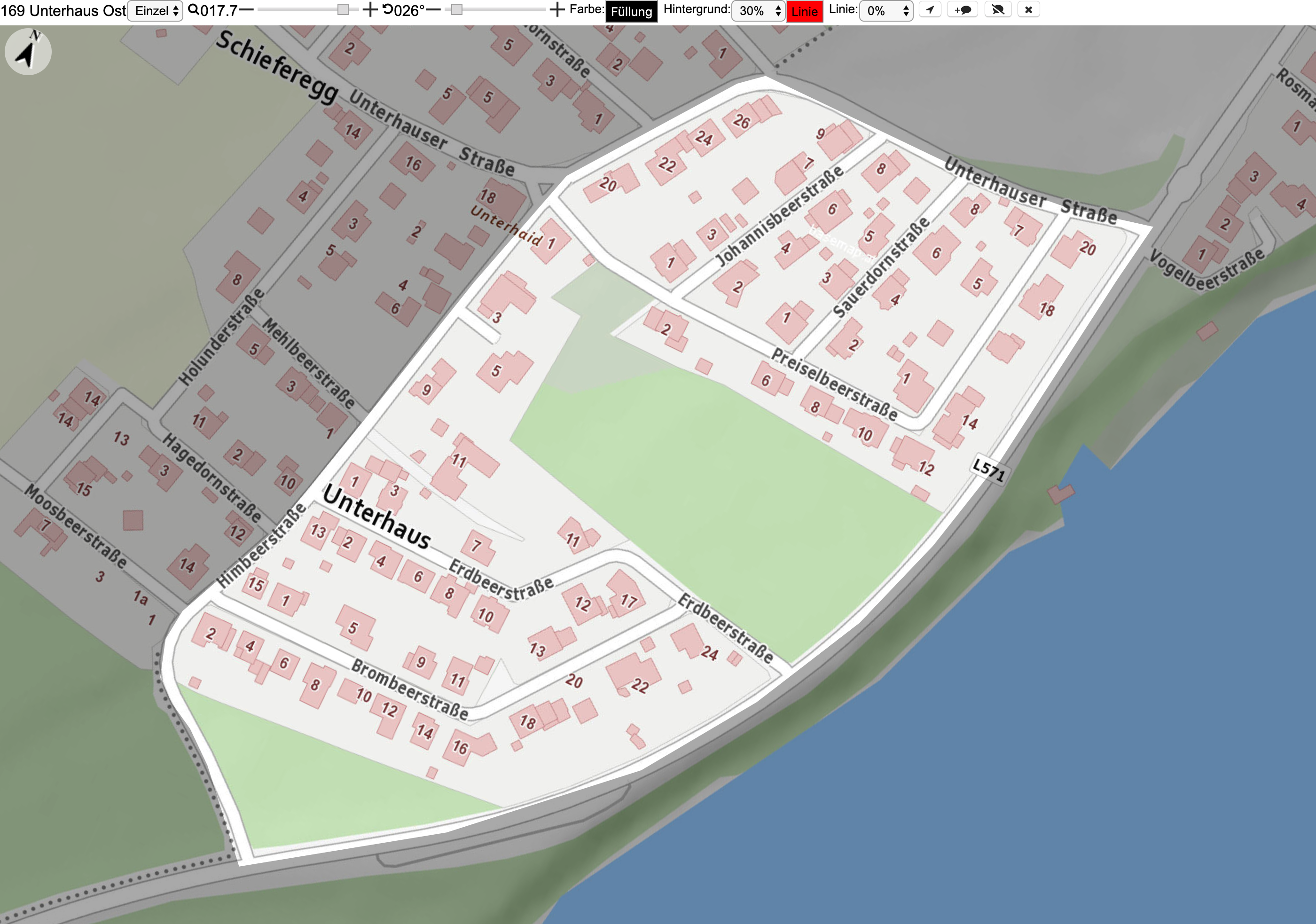Click the rotation slider handle
The width and height of the screenshot is (1316, 924).
[x=457, y=10]
